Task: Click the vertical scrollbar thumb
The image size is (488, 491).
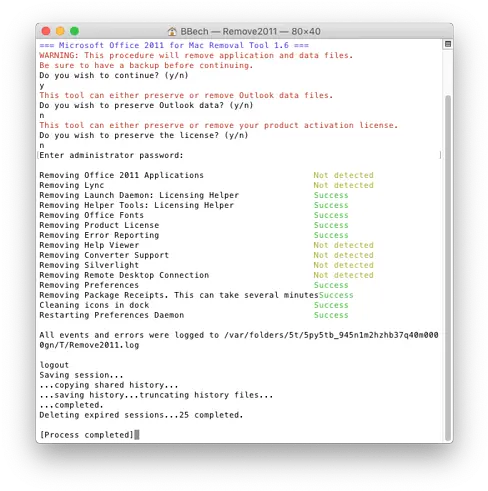Action: tap(448, 268)
